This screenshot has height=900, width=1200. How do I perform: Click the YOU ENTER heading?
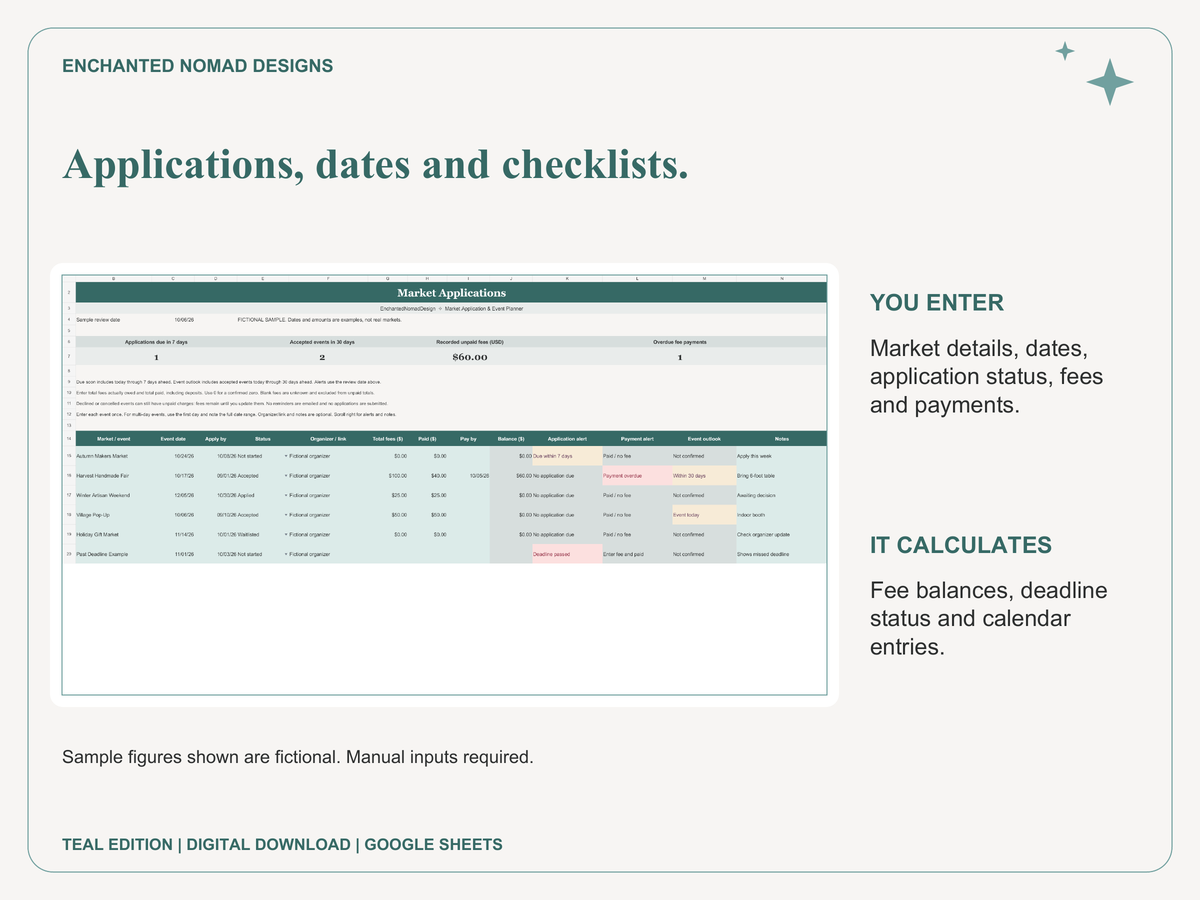click(x=937, y=303)
